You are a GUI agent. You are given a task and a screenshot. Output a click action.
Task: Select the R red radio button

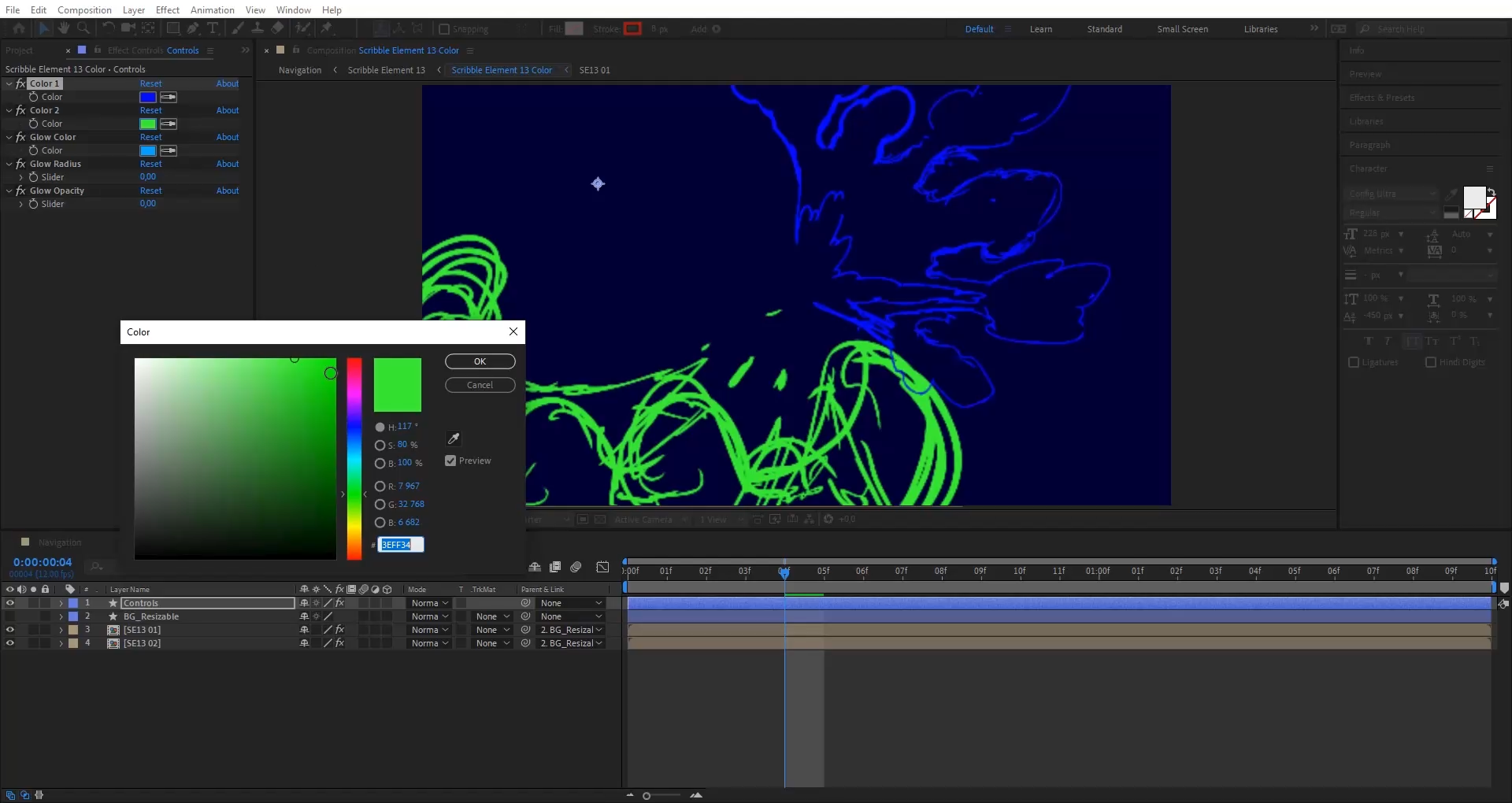(380, 487)
